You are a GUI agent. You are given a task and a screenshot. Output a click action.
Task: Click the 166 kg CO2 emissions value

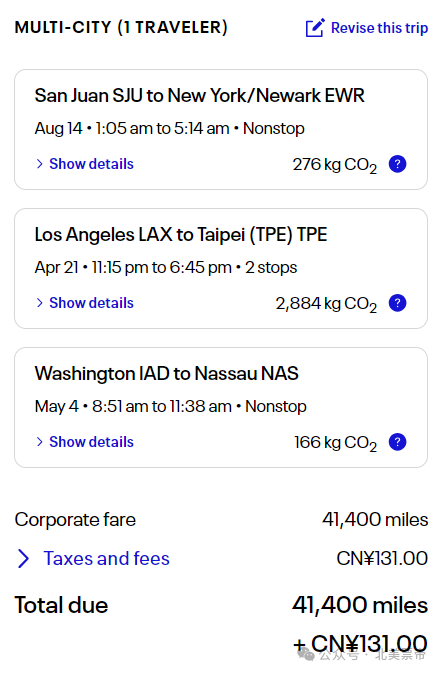[x=335, y=443]
